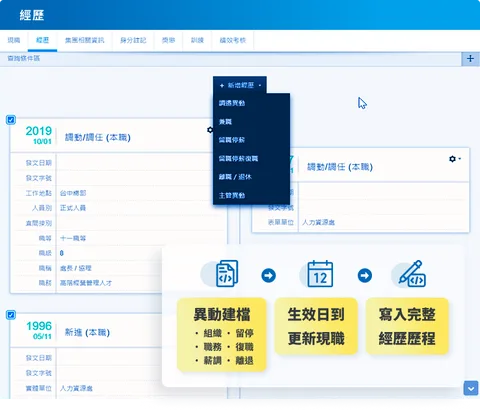Click 人力資源處 in the 1996 card
This screenshot has height=410, width=480.
click(x=76, y=388)
